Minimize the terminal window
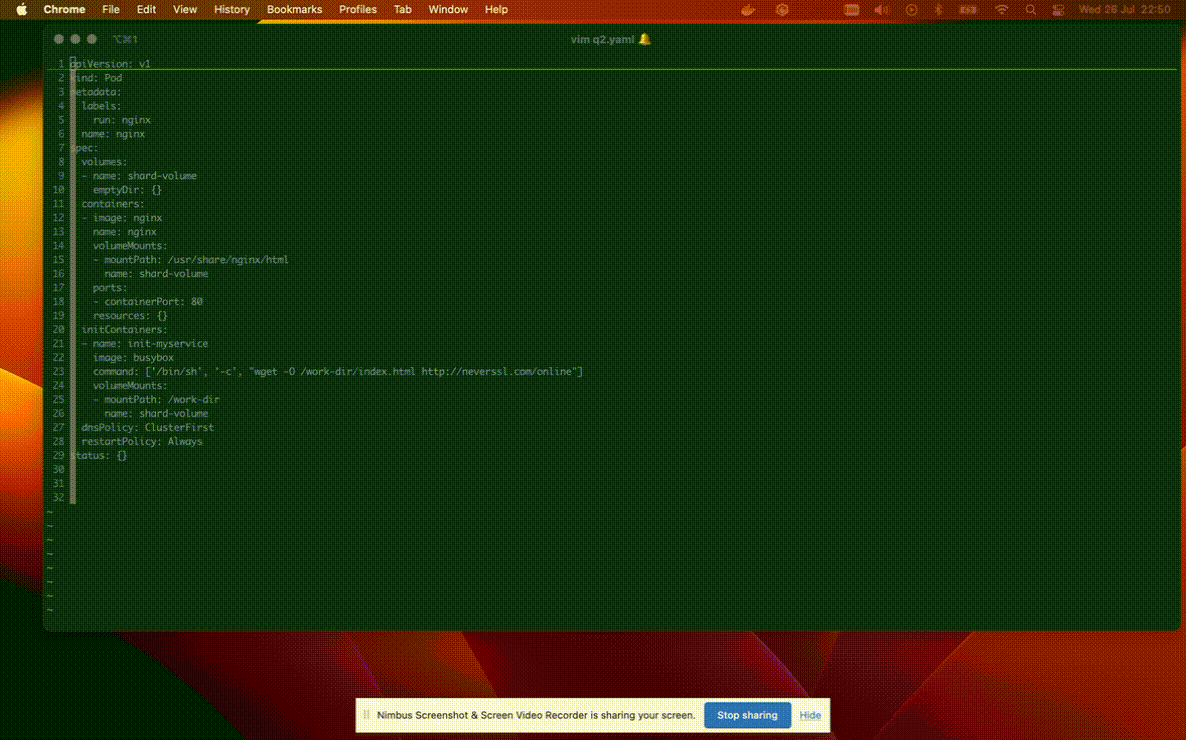The height and width of the screenshot is (740, 1186). 75,39
